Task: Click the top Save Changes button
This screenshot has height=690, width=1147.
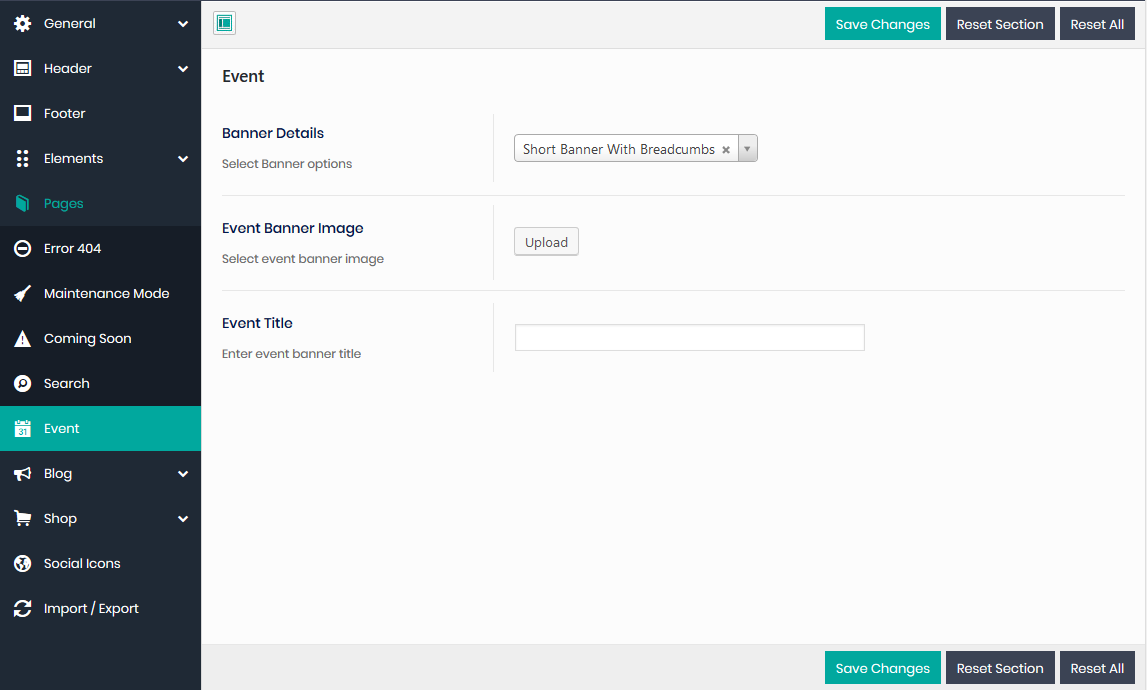Action: [x=882, y=24]
